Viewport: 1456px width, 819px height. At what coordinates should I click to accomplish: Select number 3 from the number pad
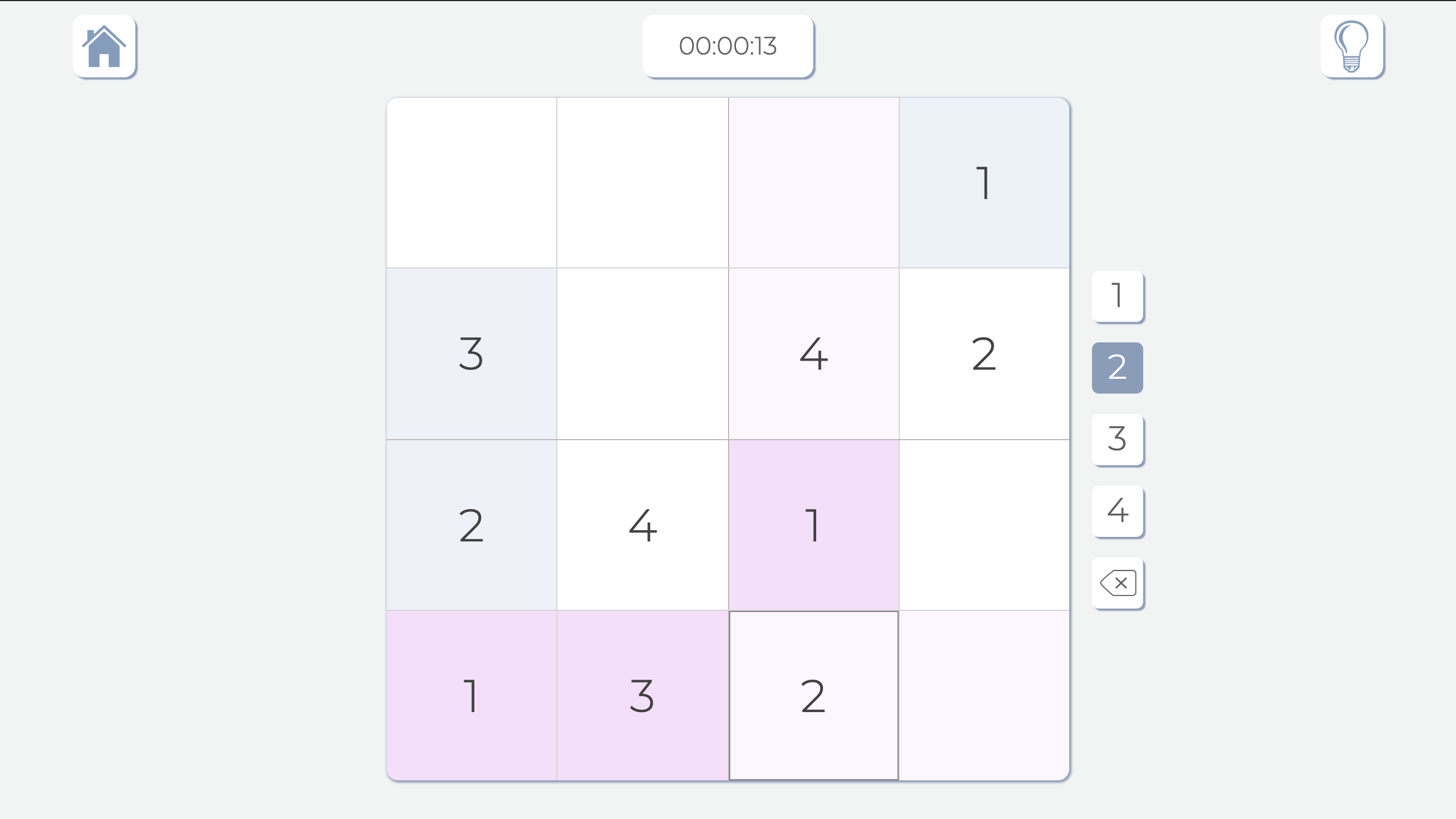pos(1117,439)
